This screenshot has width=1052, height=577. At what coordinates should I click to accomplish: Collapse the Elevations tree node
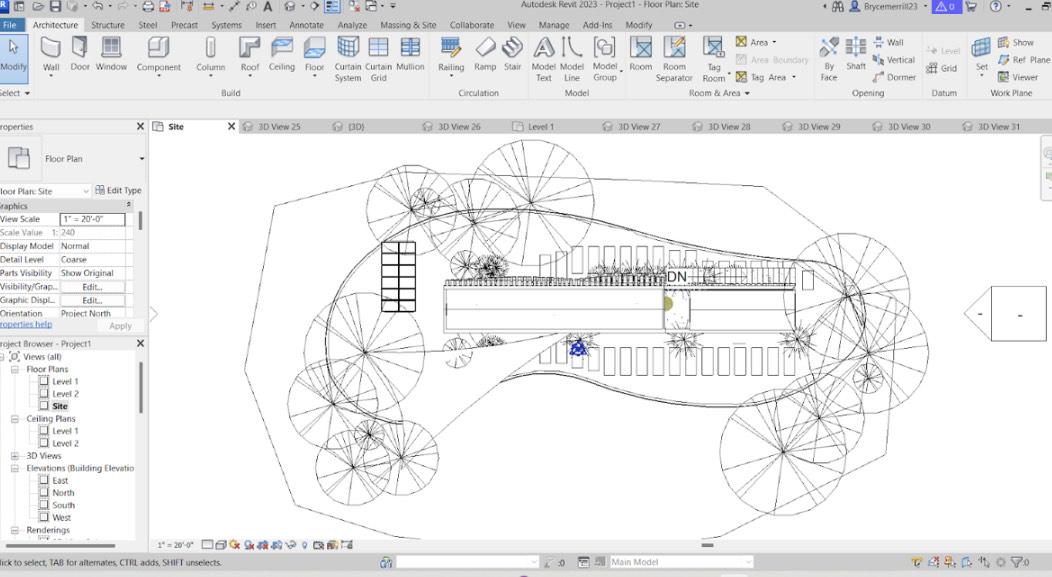(14, 468)
